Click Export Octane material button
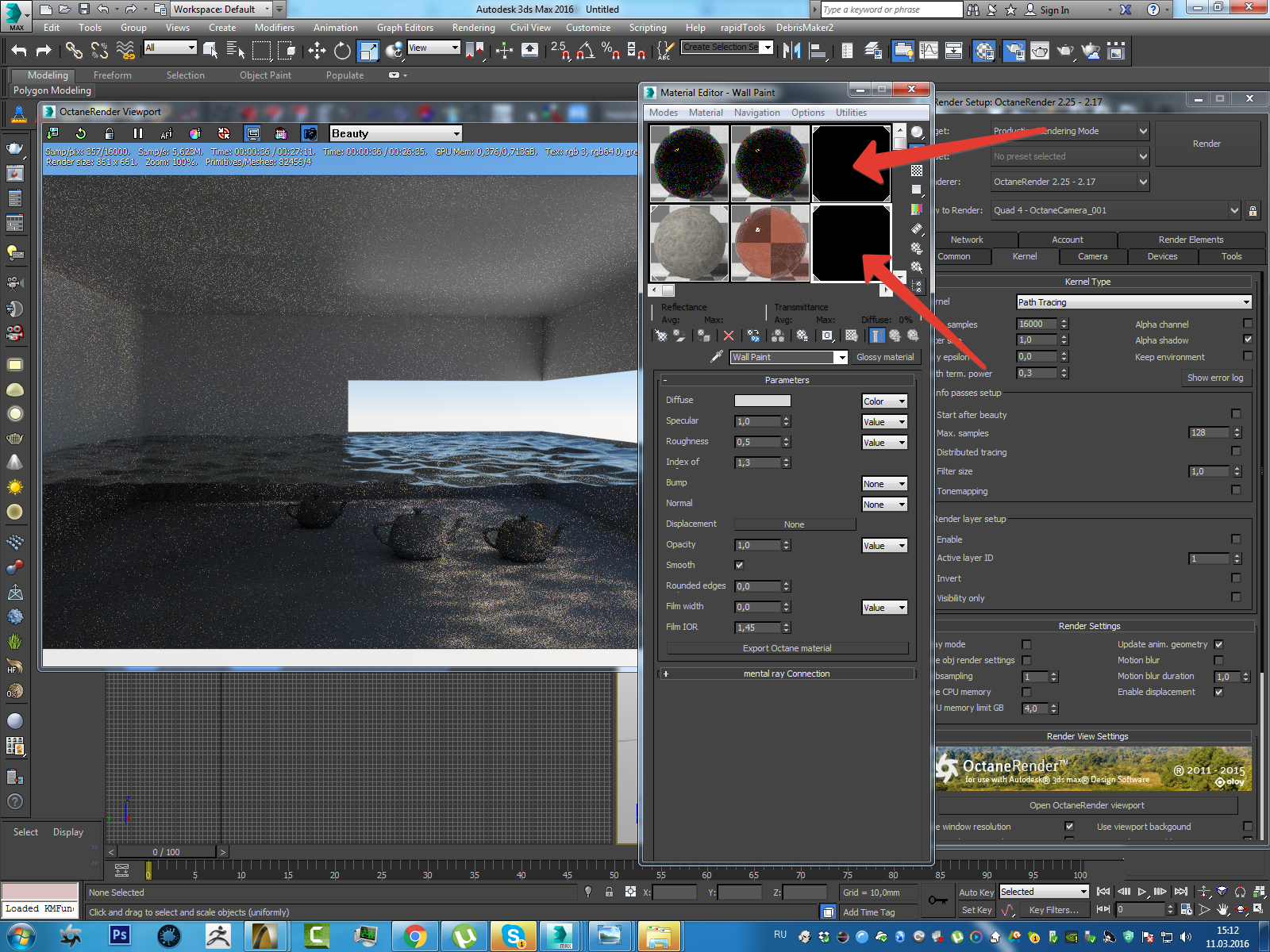The width and height of the screenshot is (1270, 952). point(787,648)
